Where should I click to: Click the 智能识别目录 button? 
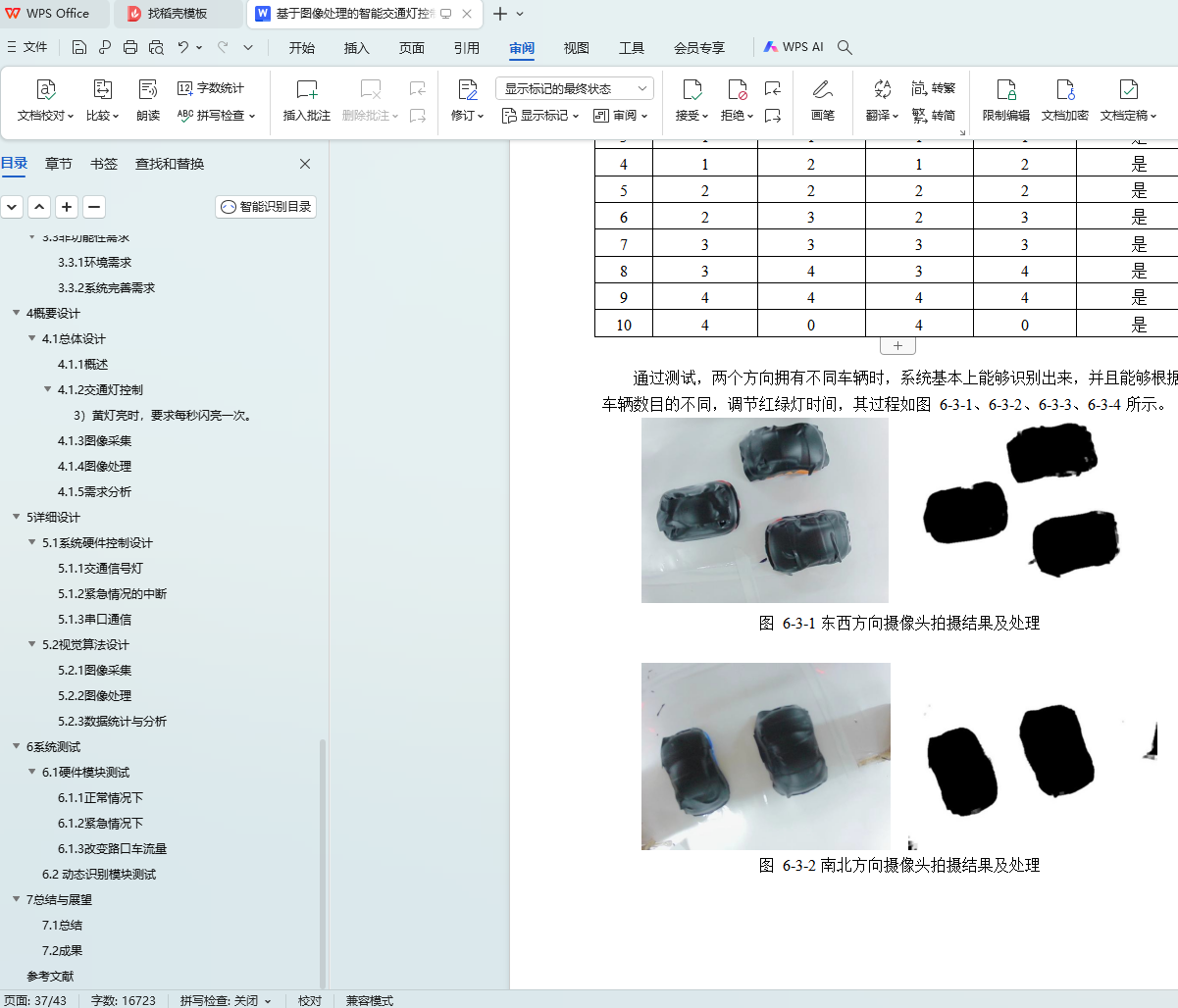click(266, 207)
